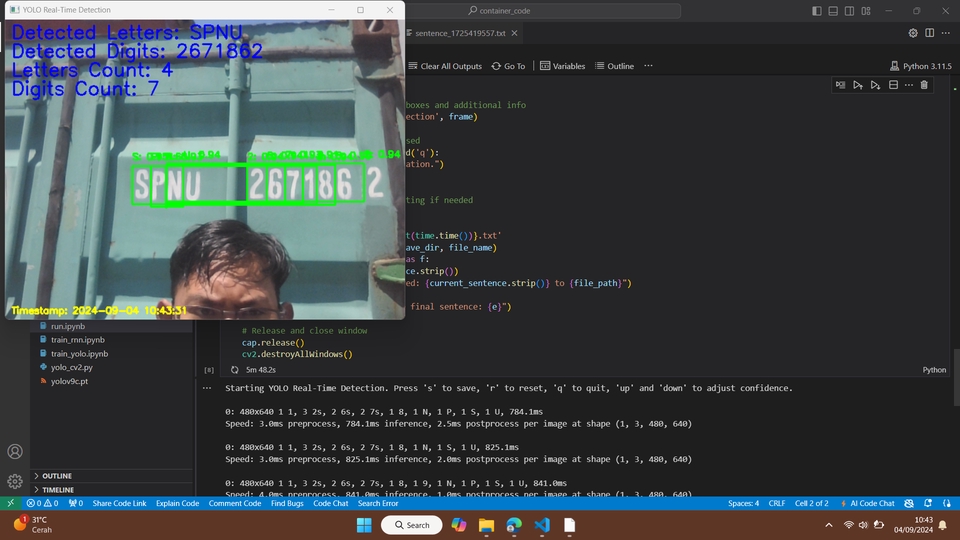Click Go To in notebook toolbar

click(x=508, y=66)
